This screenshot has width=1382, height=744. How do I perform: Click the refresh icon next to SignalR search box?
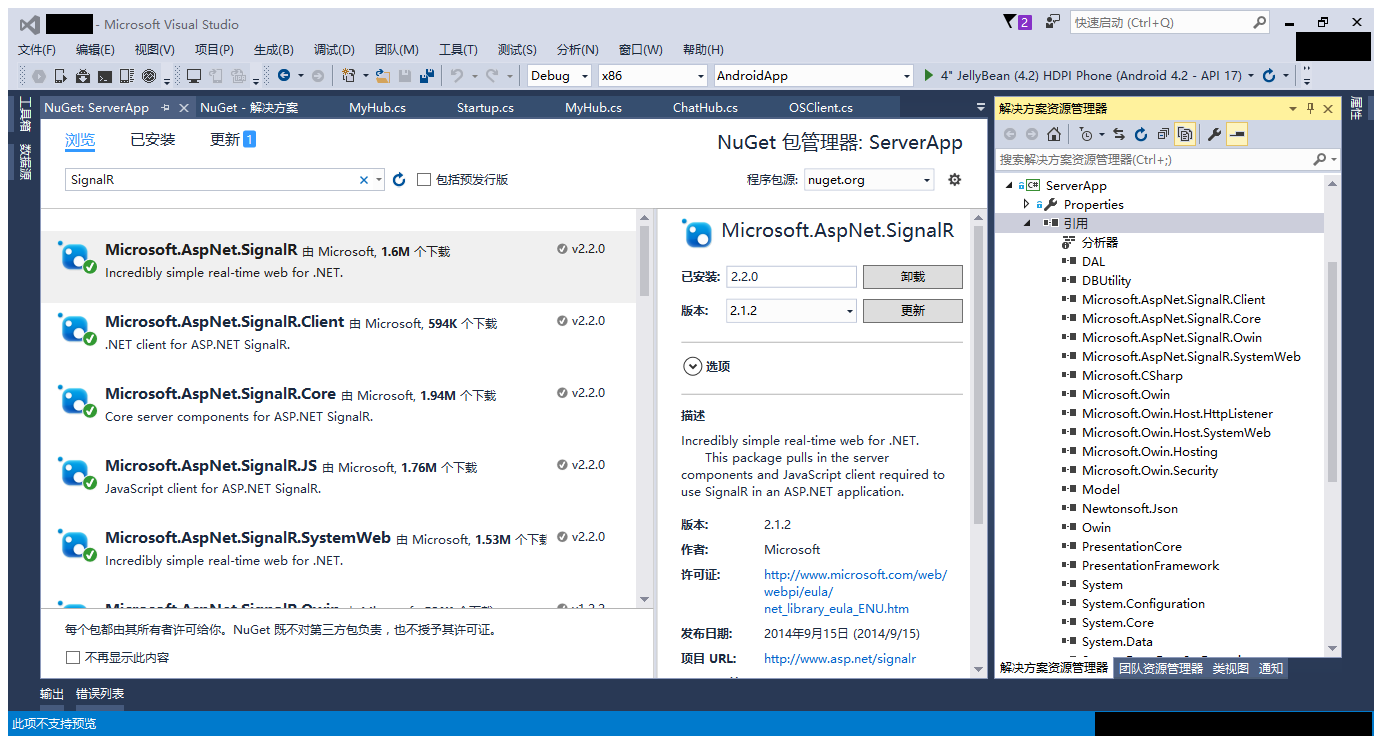[x=399, y=180]
